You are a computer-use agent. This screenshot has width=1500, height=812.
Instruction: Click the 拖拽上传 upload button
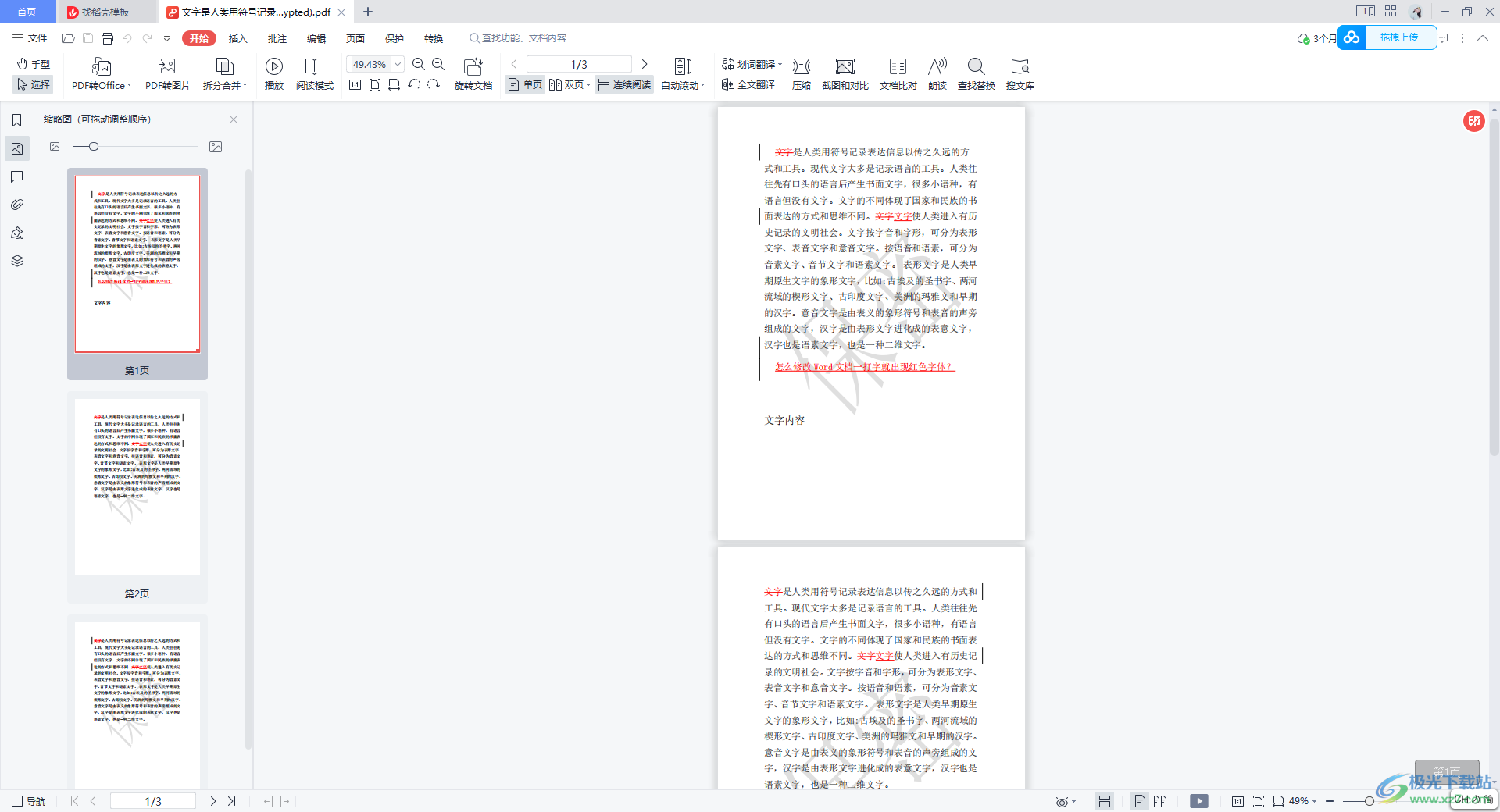(x=1387, y=37)
